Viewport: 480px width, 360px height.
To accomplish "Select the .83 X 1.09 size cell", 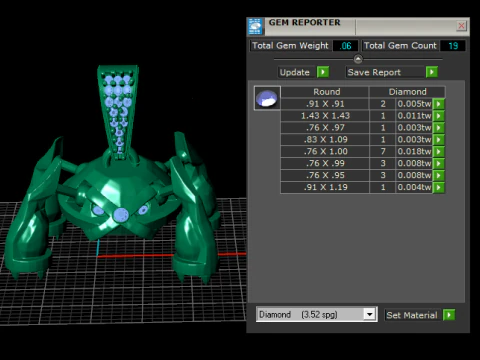I will pyautogui.click(x=325, y=140).
